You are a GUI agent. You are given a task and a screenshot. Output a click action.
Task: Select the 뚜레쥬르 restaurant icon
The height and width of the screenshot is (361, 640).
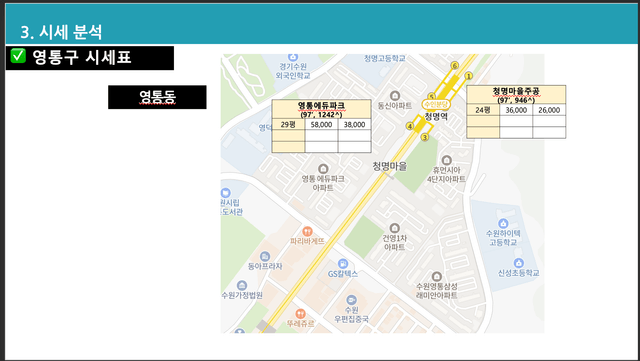(x=300, y=314)
